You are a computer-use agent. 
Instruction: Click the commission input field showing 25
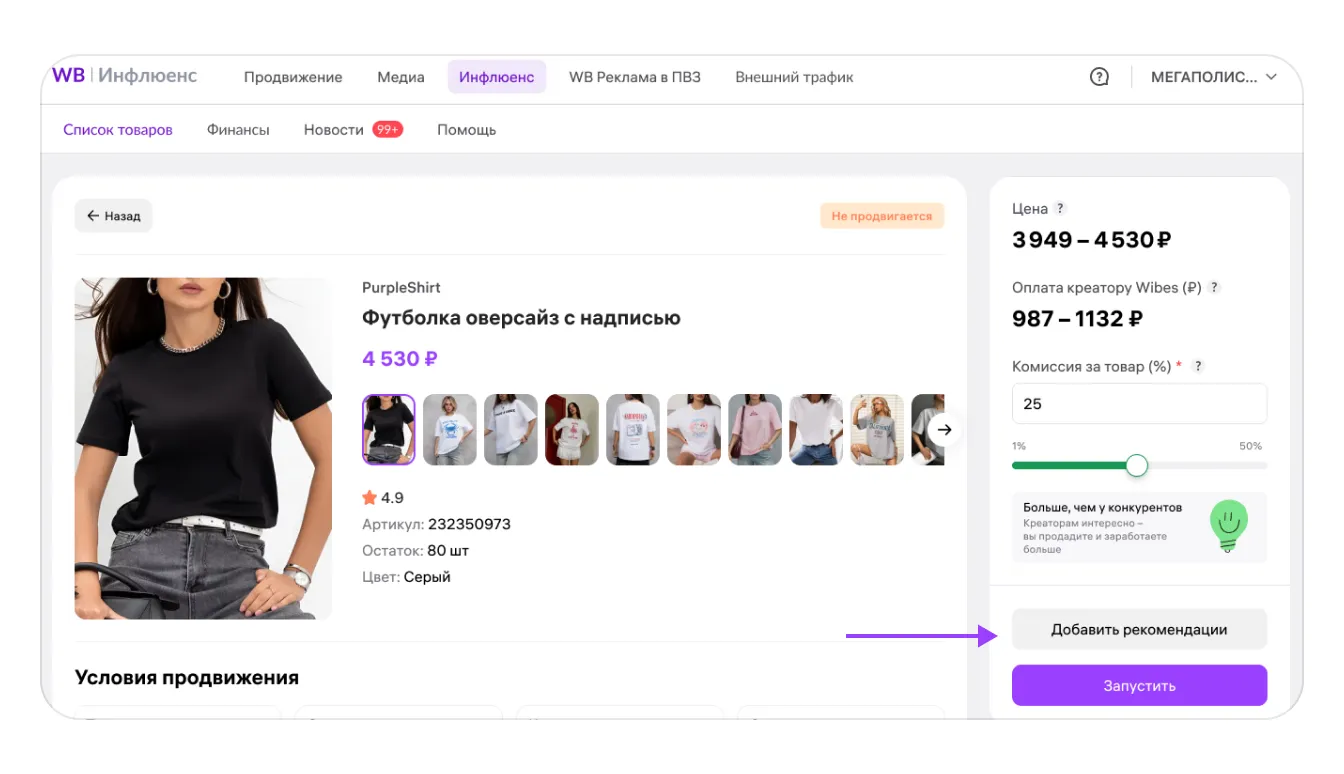pyautogui.click(x=1139, y=404)
